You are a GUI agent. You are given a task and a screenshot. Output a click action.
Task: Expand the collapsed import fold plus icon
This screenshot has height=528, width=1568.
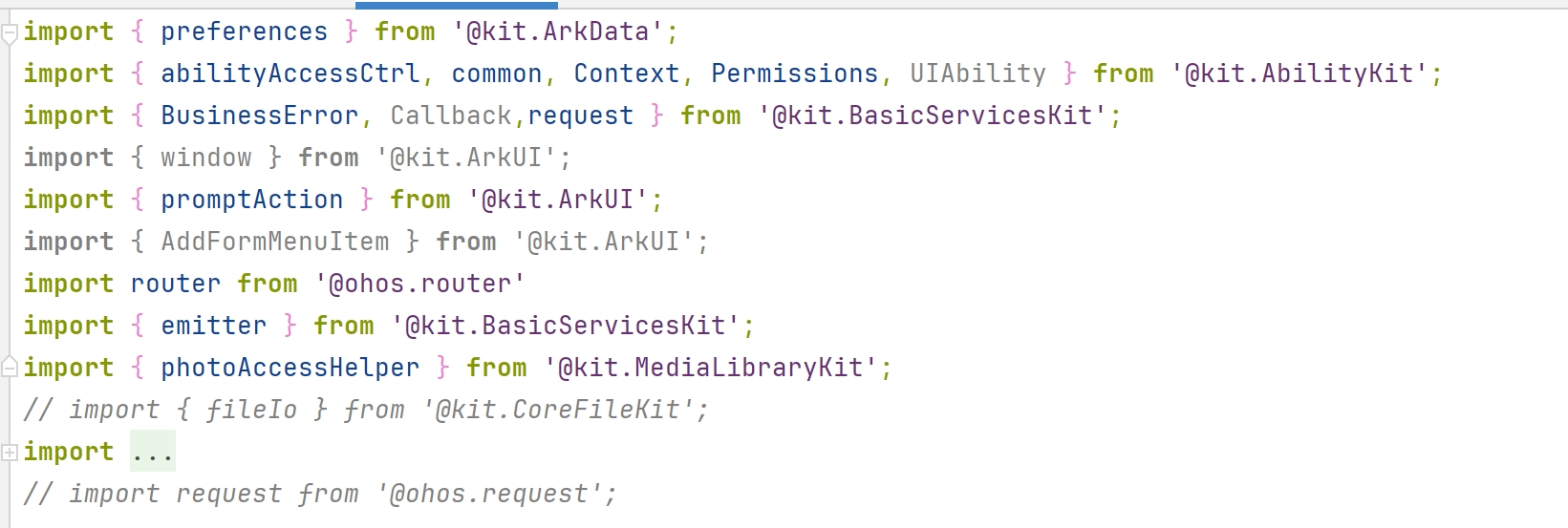coord(10,453)
